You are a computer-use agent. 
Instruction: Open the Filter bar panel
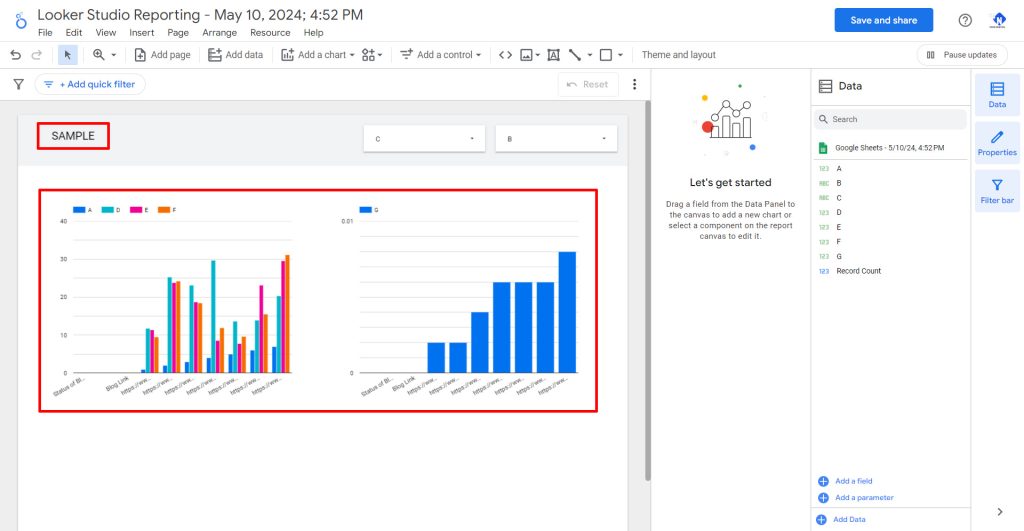coord(996,191)
